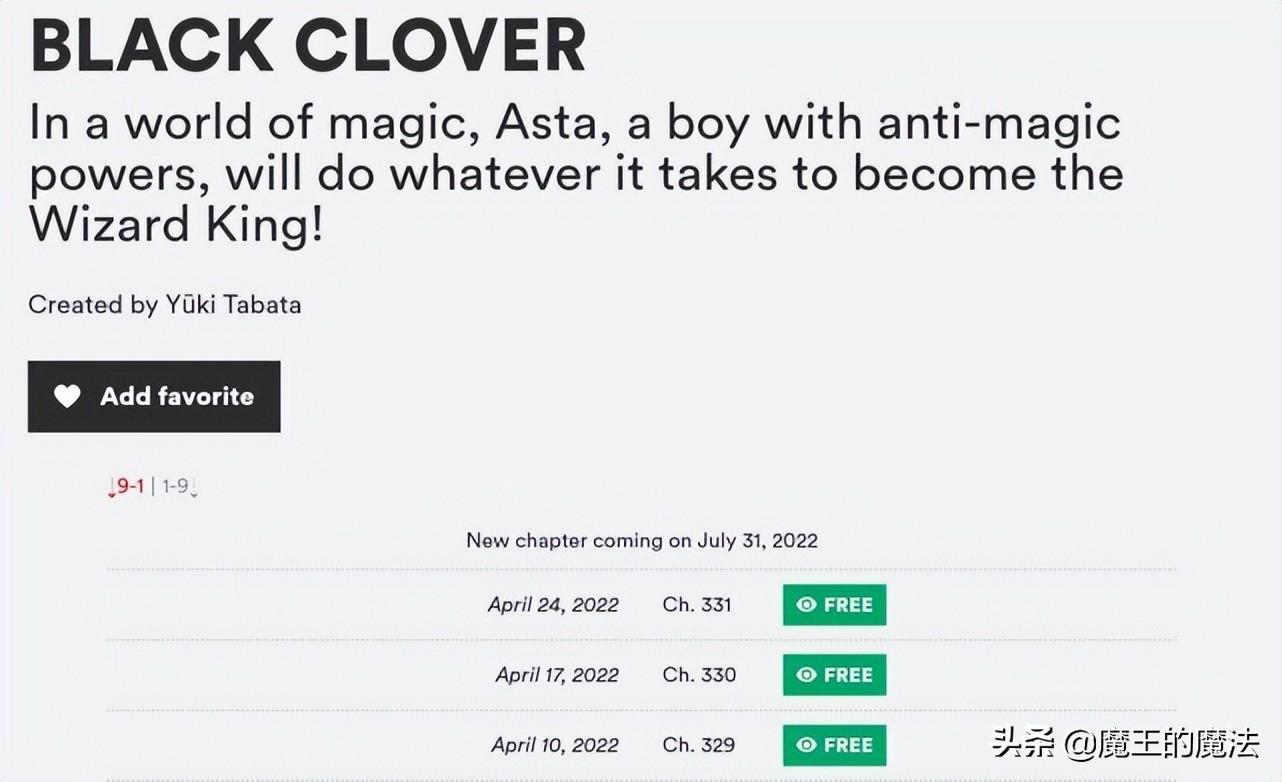Click the April 17, 2022 date
The height and width of the screenshot is (782, 1282).
tap(557, 675)
